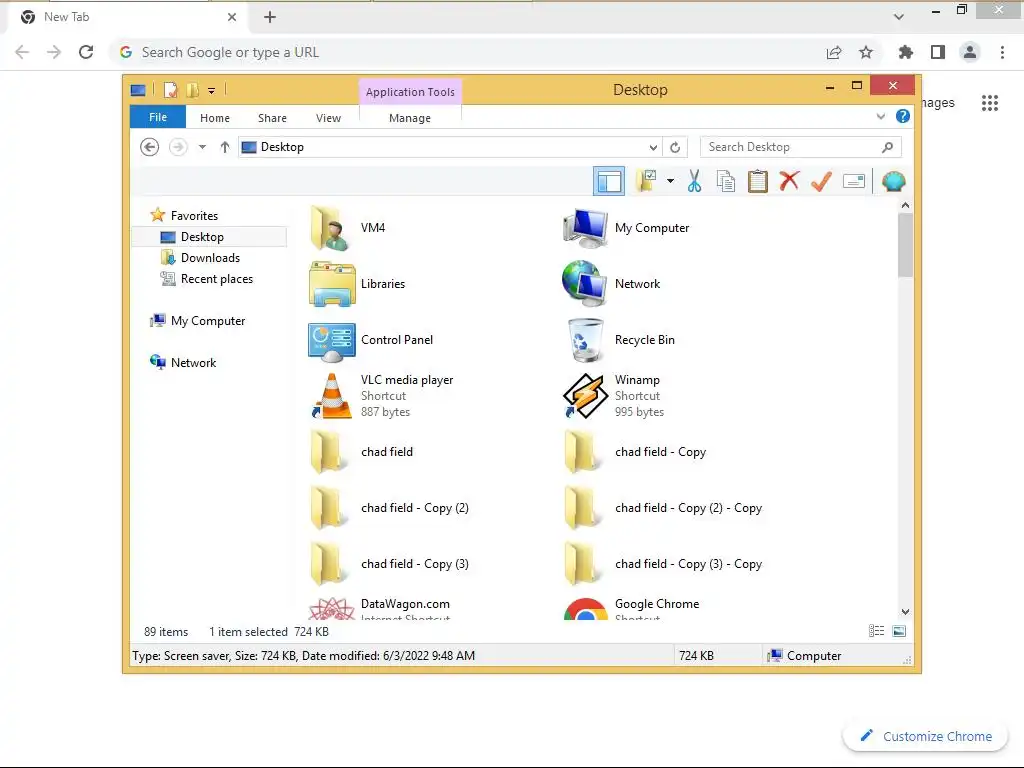
Task: Select the Control Panel item
Action: (371, 340)
